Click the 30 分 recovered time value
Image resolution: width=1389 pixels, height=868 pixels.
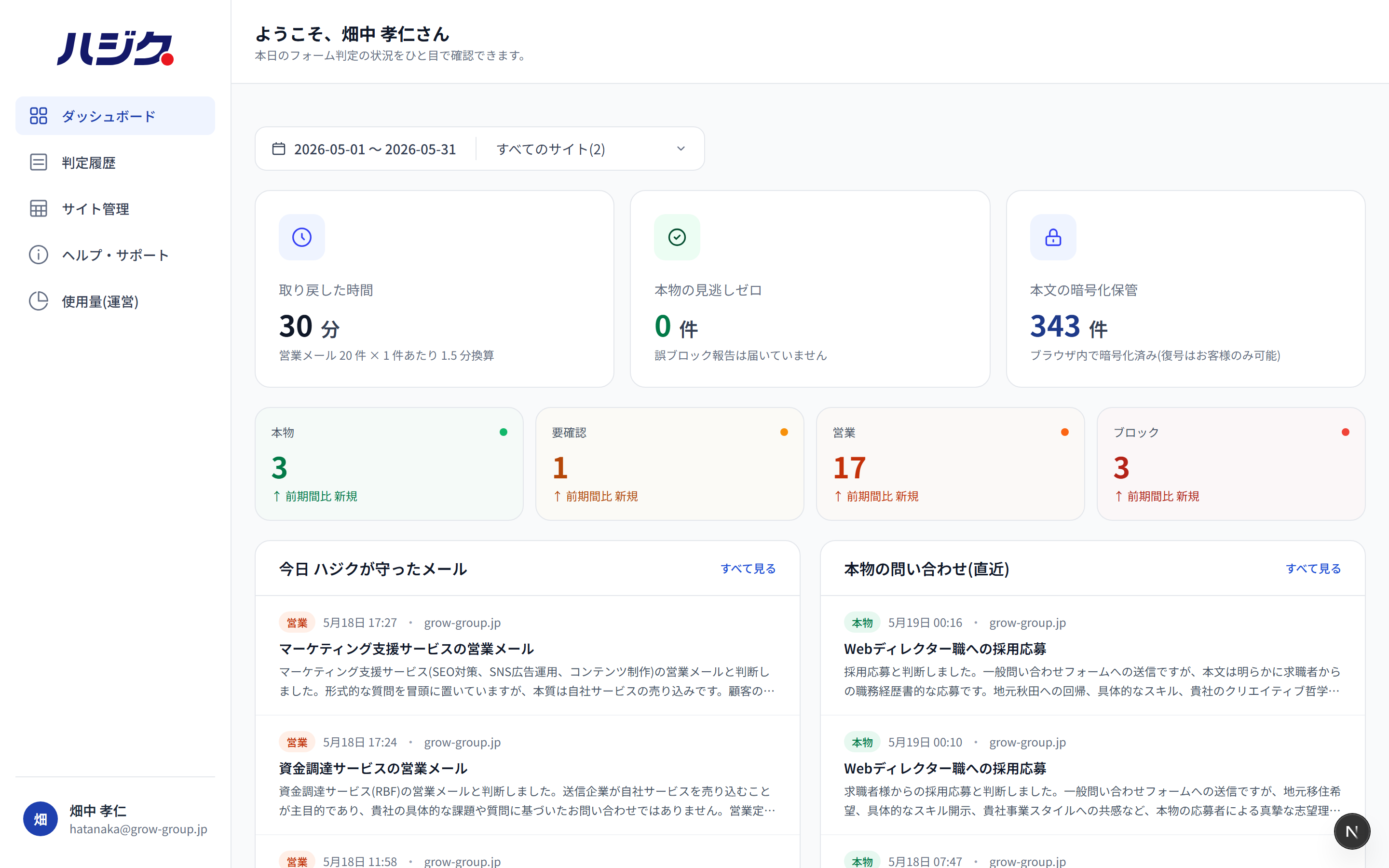(309, 326)
